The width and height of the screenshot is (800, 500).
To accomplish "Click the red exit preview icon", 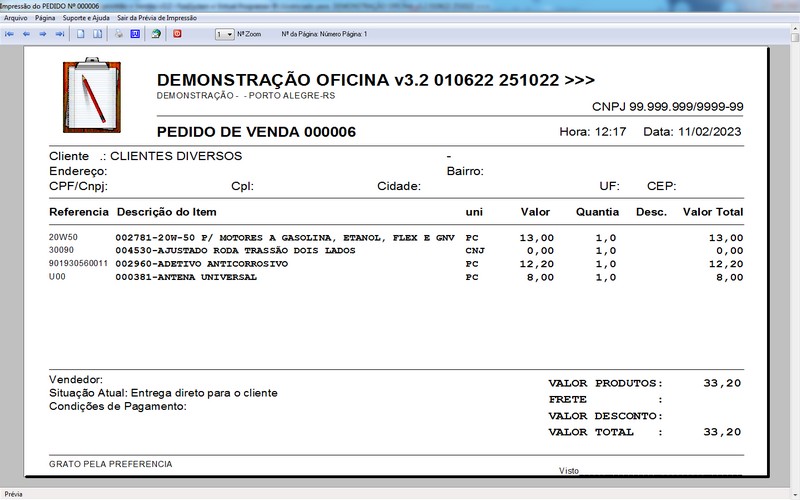I will (x=177, y=34).
